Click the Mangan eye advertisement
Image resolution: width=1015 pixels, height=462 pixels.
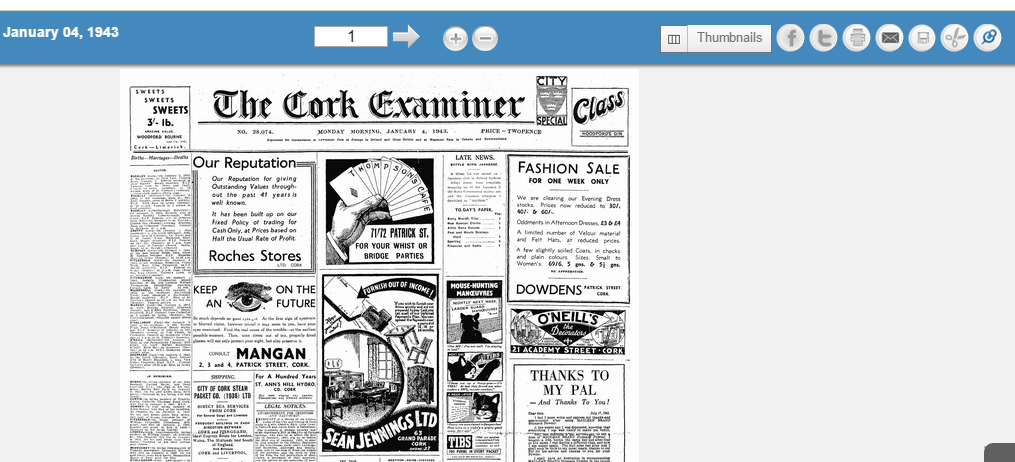[254, 325]
